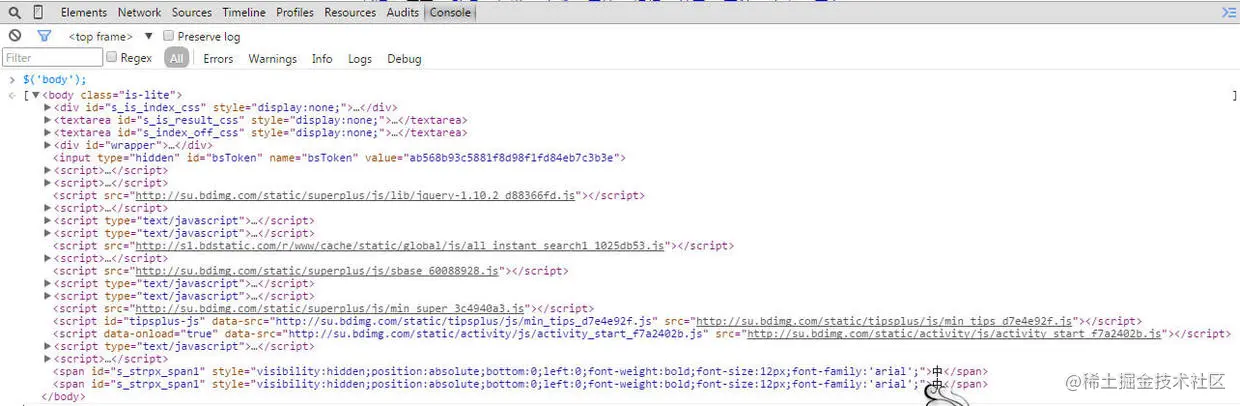
Task: Expand the div s_is_index_css node
Action: tap(48, 107)
